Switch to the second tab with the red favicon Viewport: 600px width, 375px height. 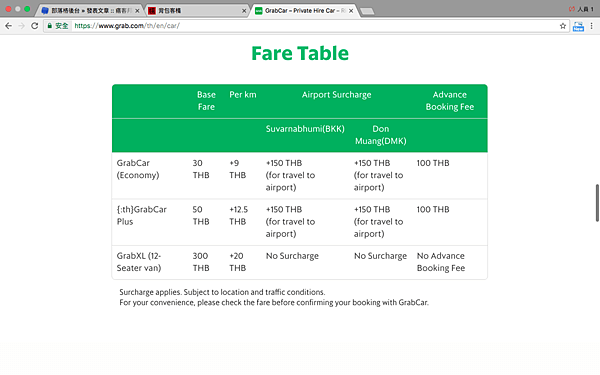[197, 10]
